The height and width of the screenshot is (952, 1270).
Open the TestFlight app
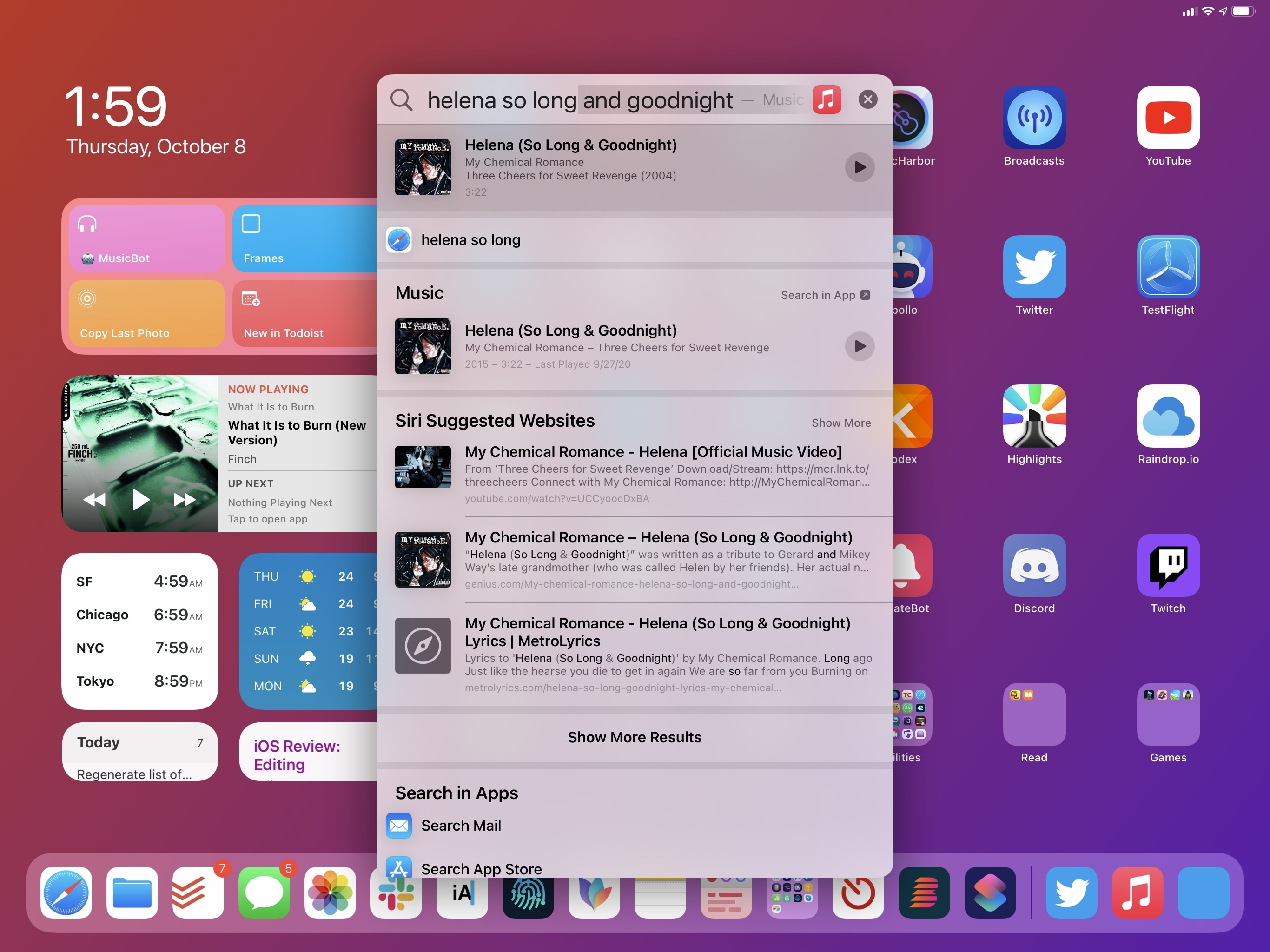[1168, 267]
